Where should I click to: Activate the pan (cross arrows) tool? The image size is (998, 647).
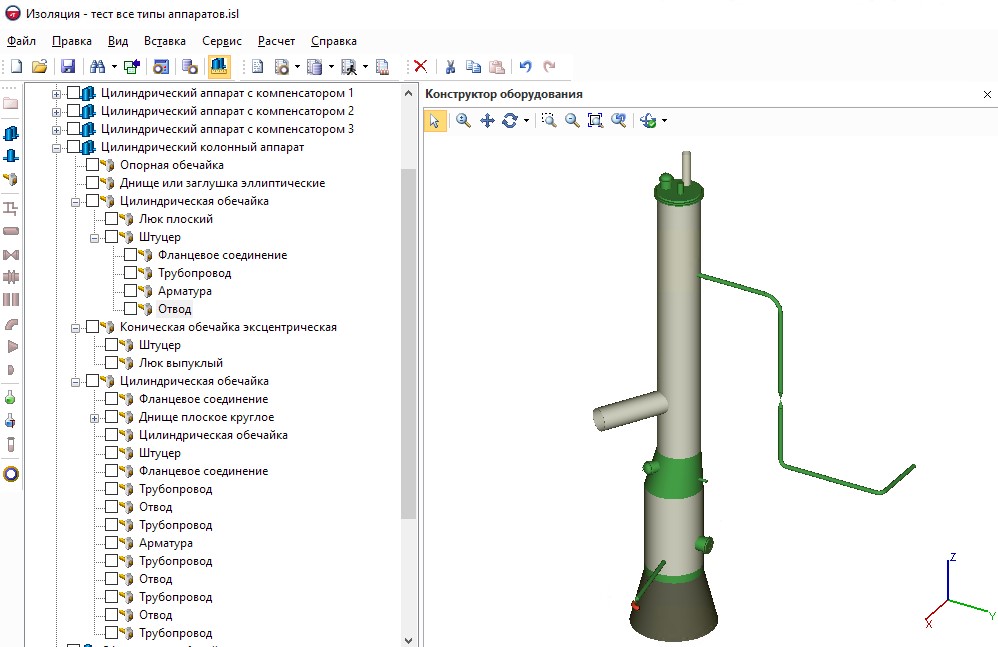[x=487, y=120]
